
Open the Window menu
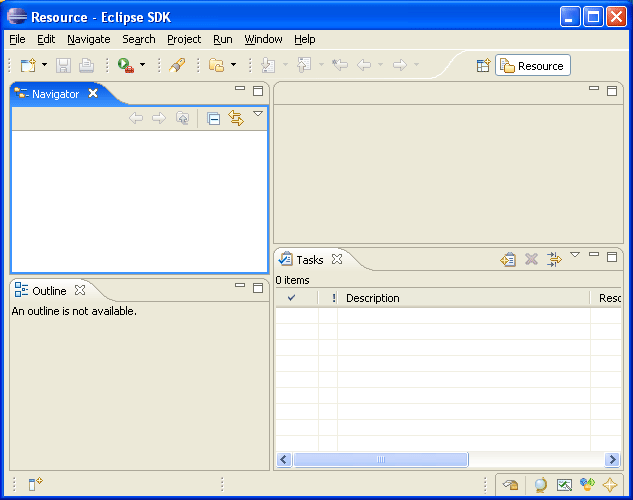tap(263, 40)
